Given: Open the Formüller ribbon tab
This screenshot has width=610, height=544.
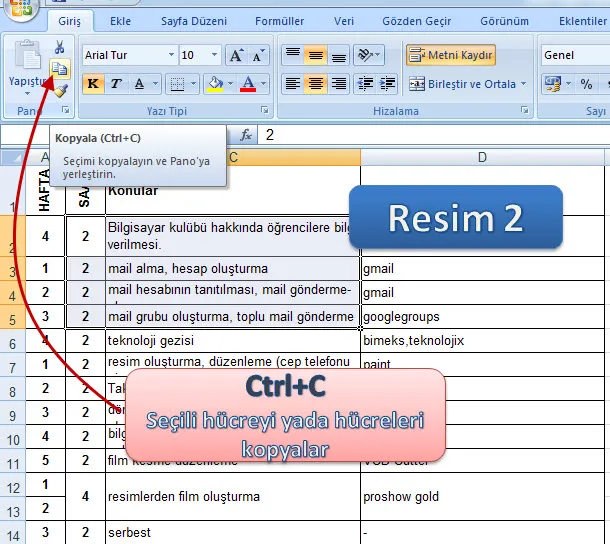Looking at the screenshot, I should [280, 20].
